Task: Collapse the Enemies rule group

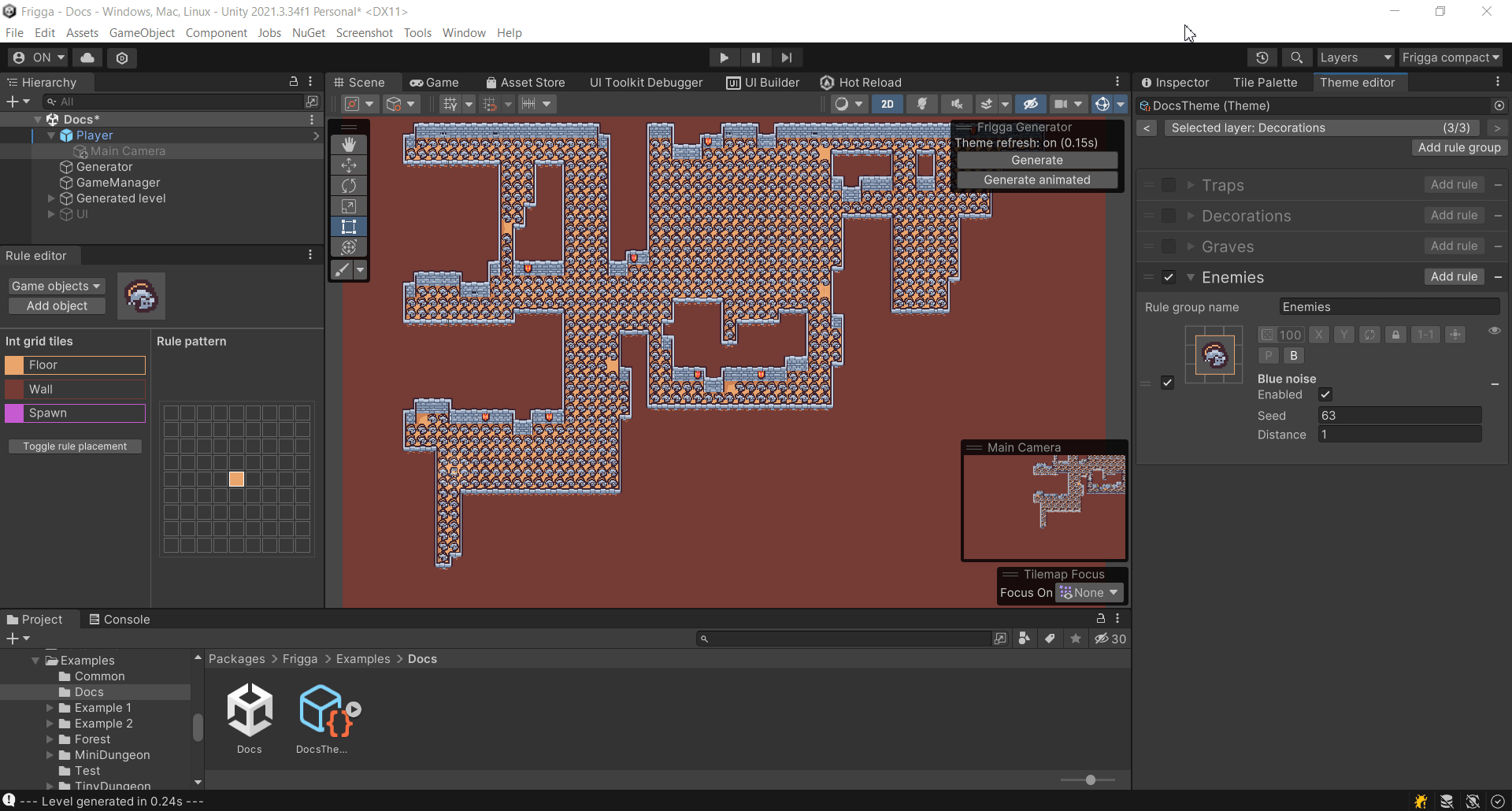Action: pyautogui.click(x=1191, y=277)
